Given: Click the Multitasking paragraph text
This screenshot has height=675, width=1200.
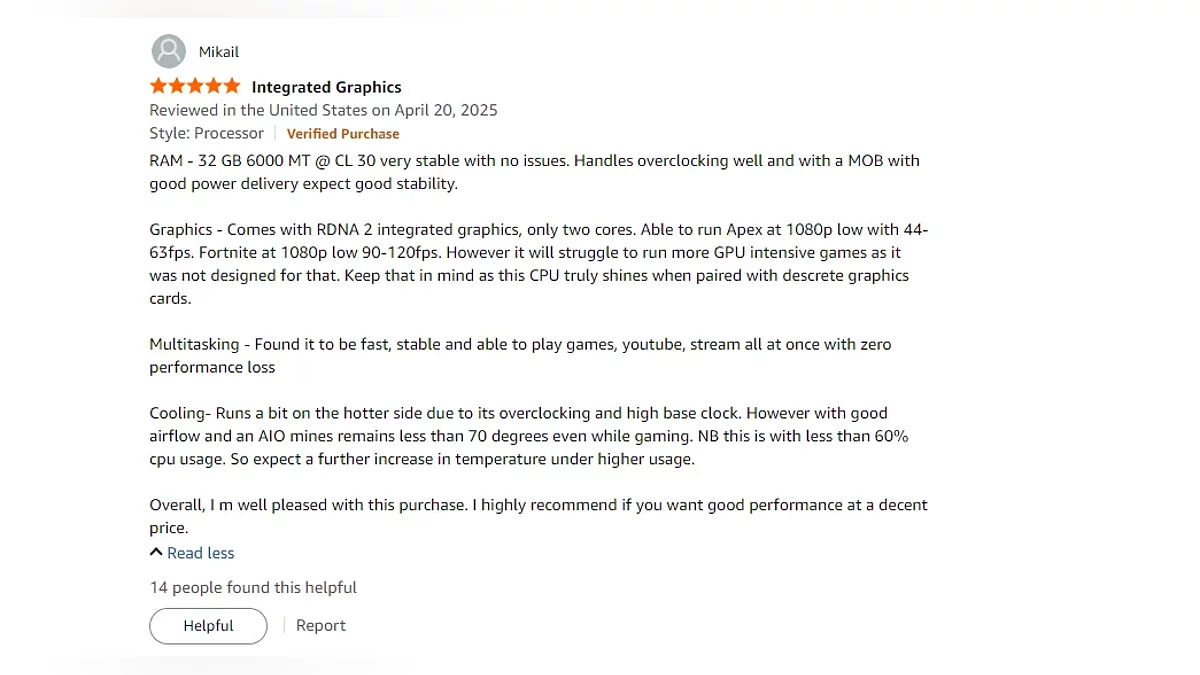Looking at the screenshot, I should pos(520,355).
